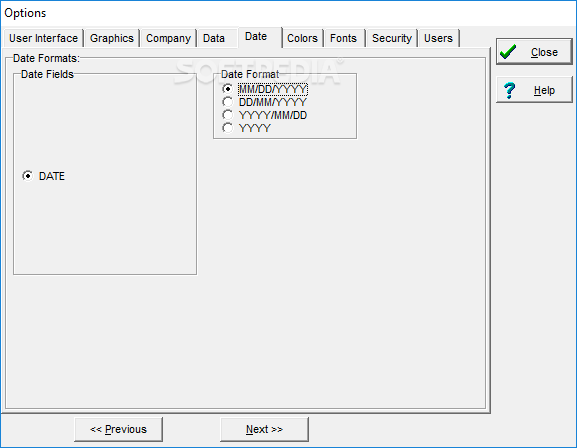Screen dimensions: 577x448
Task: Go to the Company tab
Action: [x=168, y=38]
